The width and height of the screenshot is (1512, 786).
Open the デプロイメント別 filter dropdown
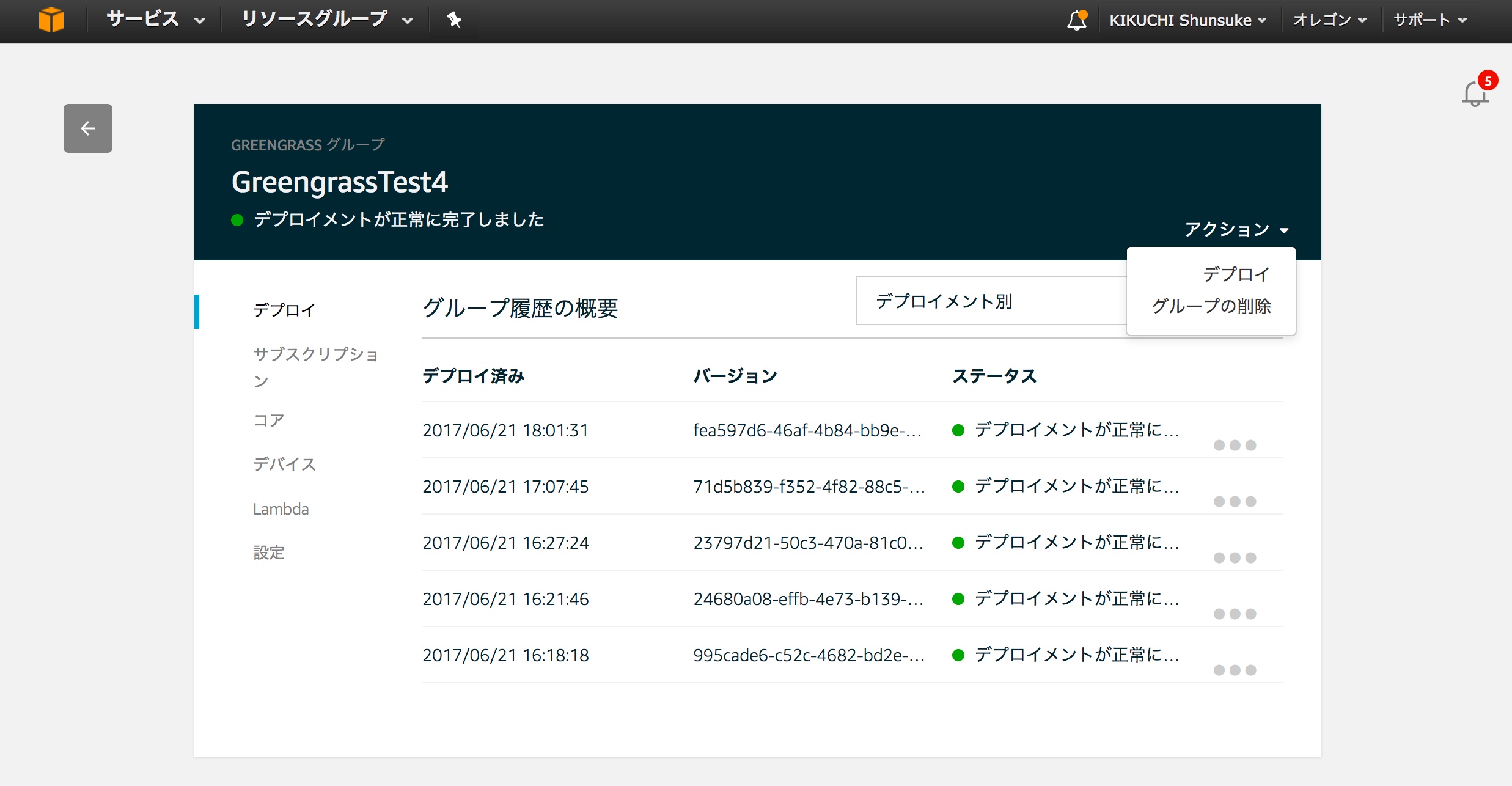point(991,301)
